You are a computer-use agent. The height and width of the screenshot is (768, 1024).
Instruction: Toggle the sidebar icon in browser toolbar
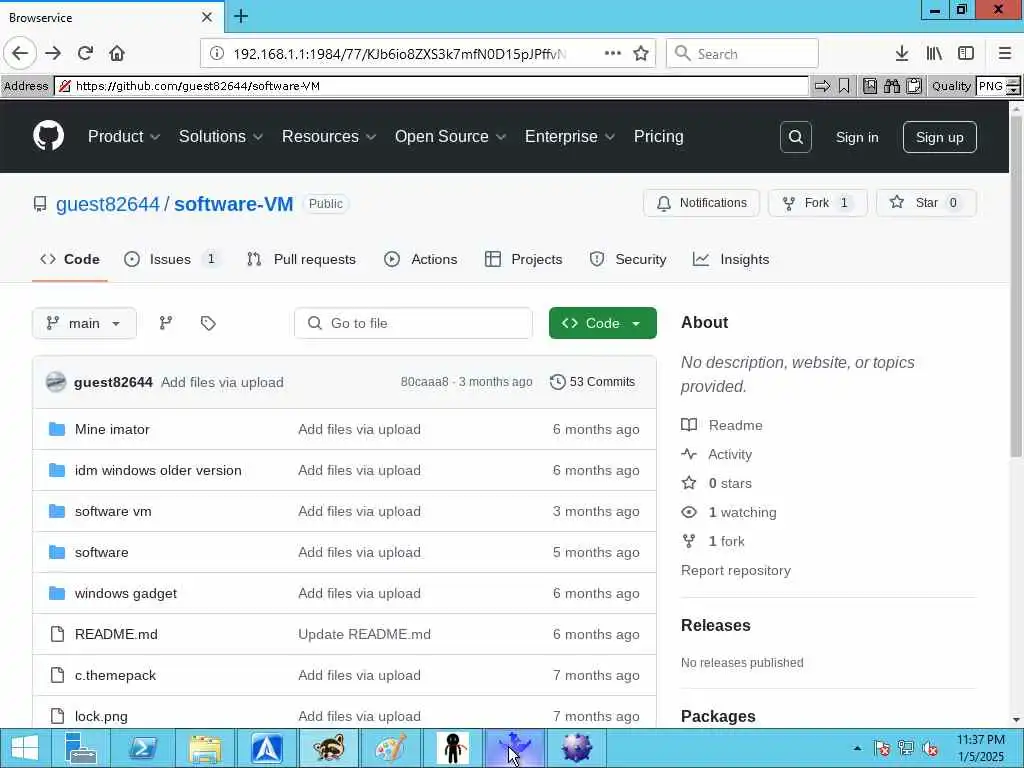click(966, 54)
